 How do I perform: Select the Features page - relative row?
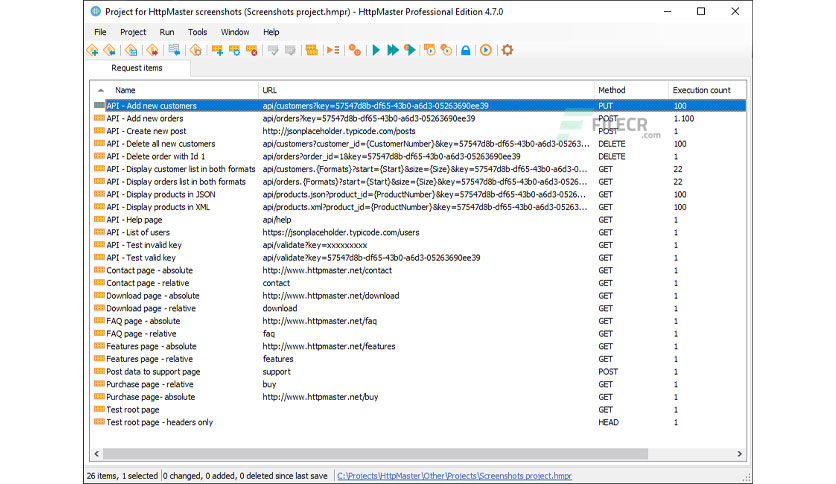pos(420,359)
